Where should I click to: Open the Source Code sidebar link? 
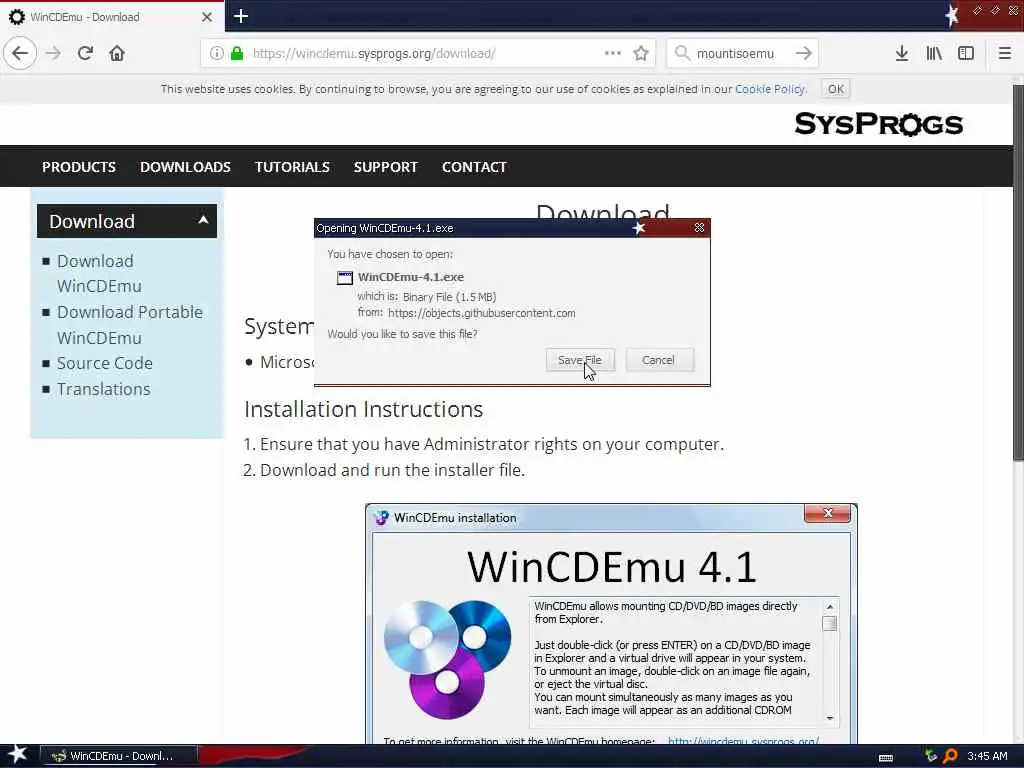pos(104,363)
